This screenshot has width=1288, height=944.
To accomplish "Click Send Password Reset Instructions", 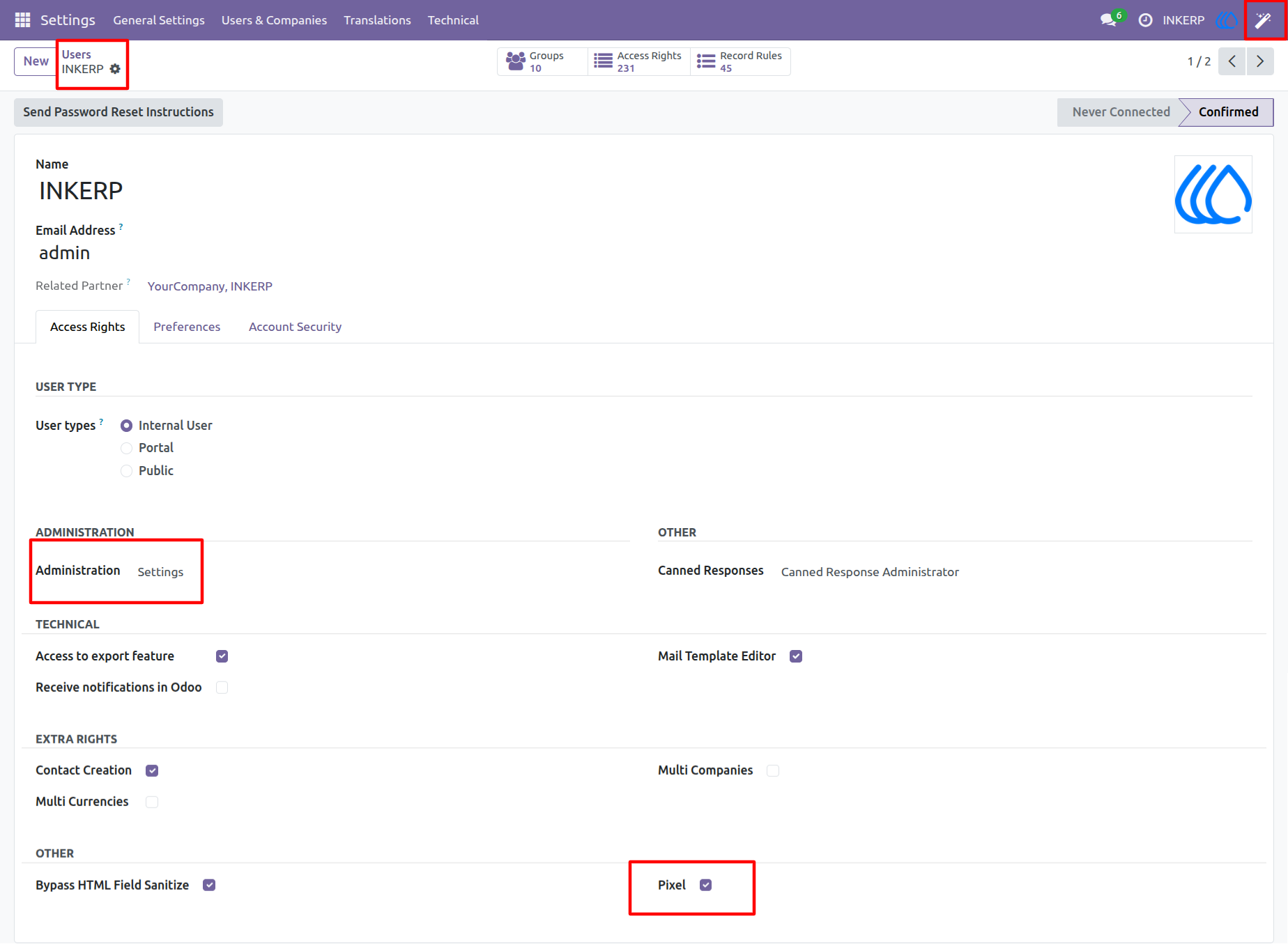I will pos(118,112).
